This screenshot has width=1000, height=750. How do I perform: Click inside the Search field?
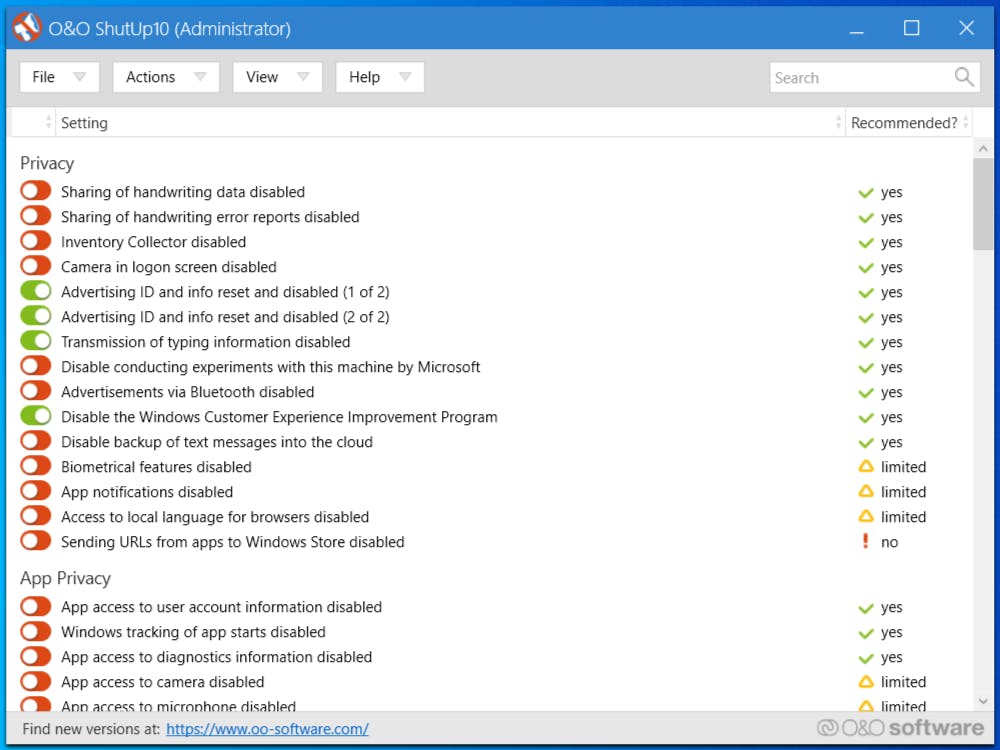(x=860, y=77)
